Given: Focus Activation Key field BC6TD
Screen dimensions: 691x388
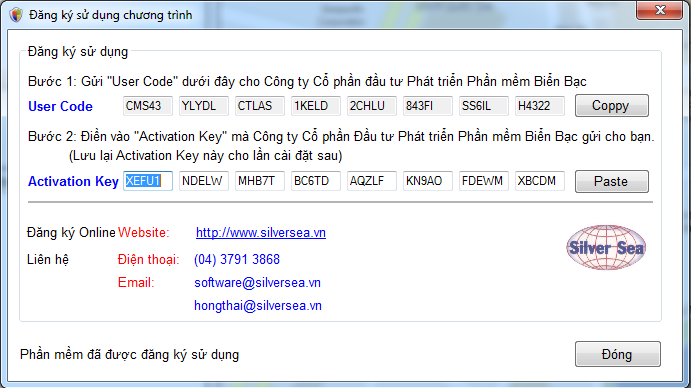Looking at the screenshot, I should (x=316, y=181).
